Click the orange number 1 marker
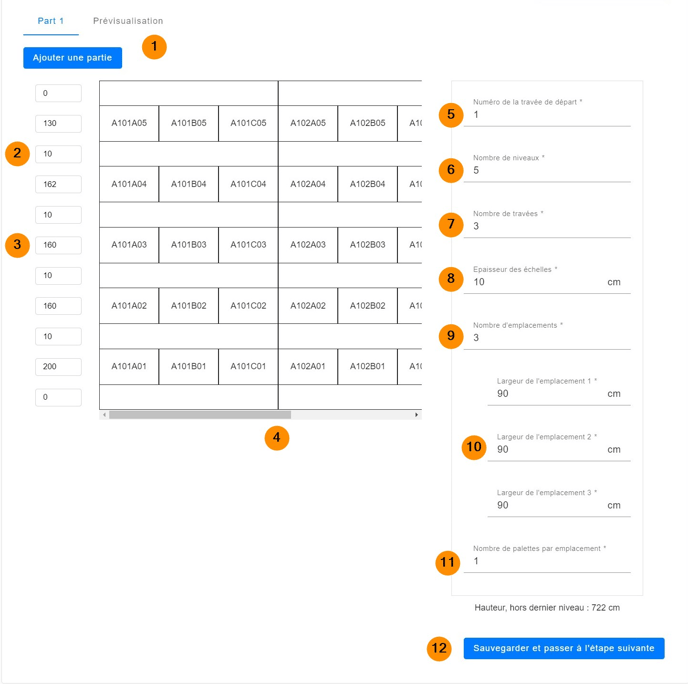The height and width of the screenshot is (684, 688). click(154, 46)
